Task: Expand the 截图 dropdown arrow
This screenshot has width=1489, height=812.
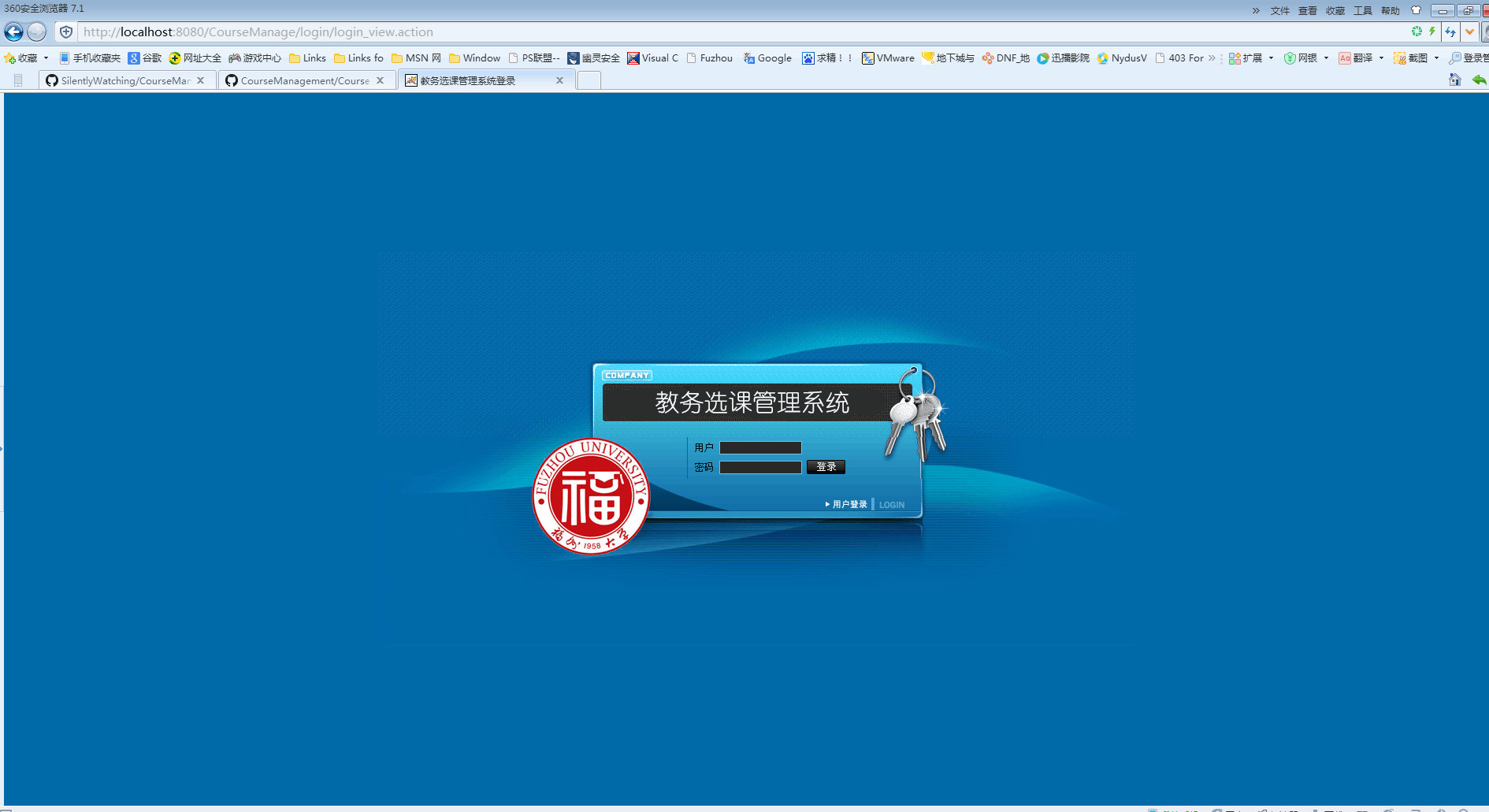Action: click(1436, 58)
